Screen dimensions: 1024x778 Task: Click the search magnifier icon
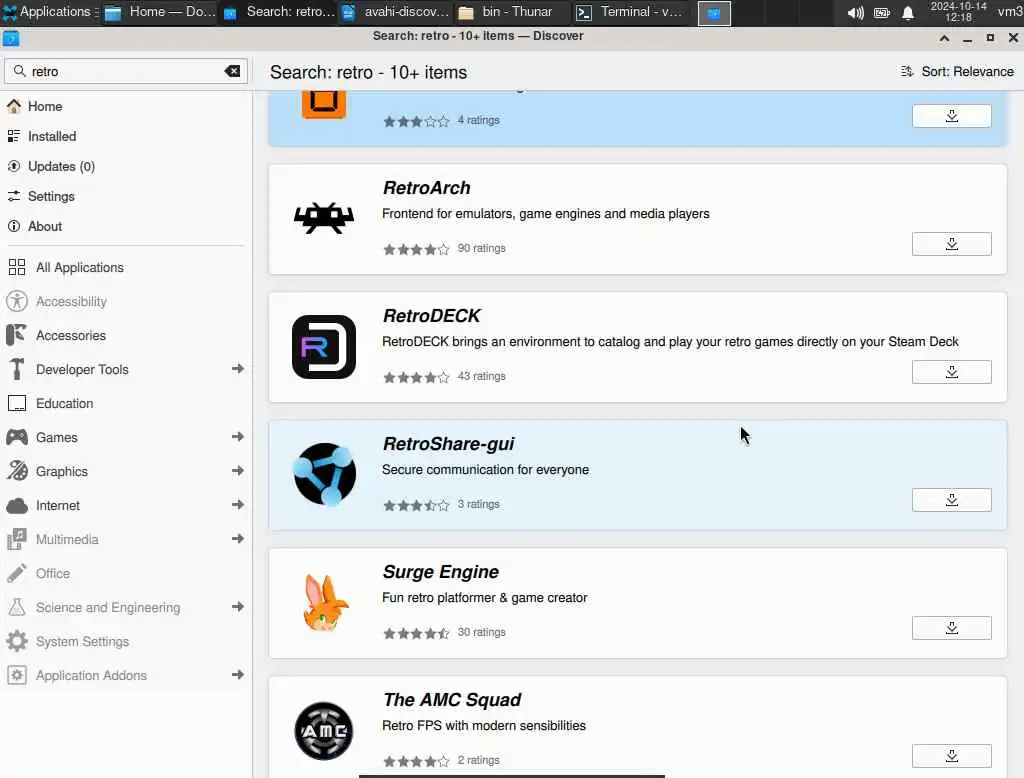coord(20,71)
